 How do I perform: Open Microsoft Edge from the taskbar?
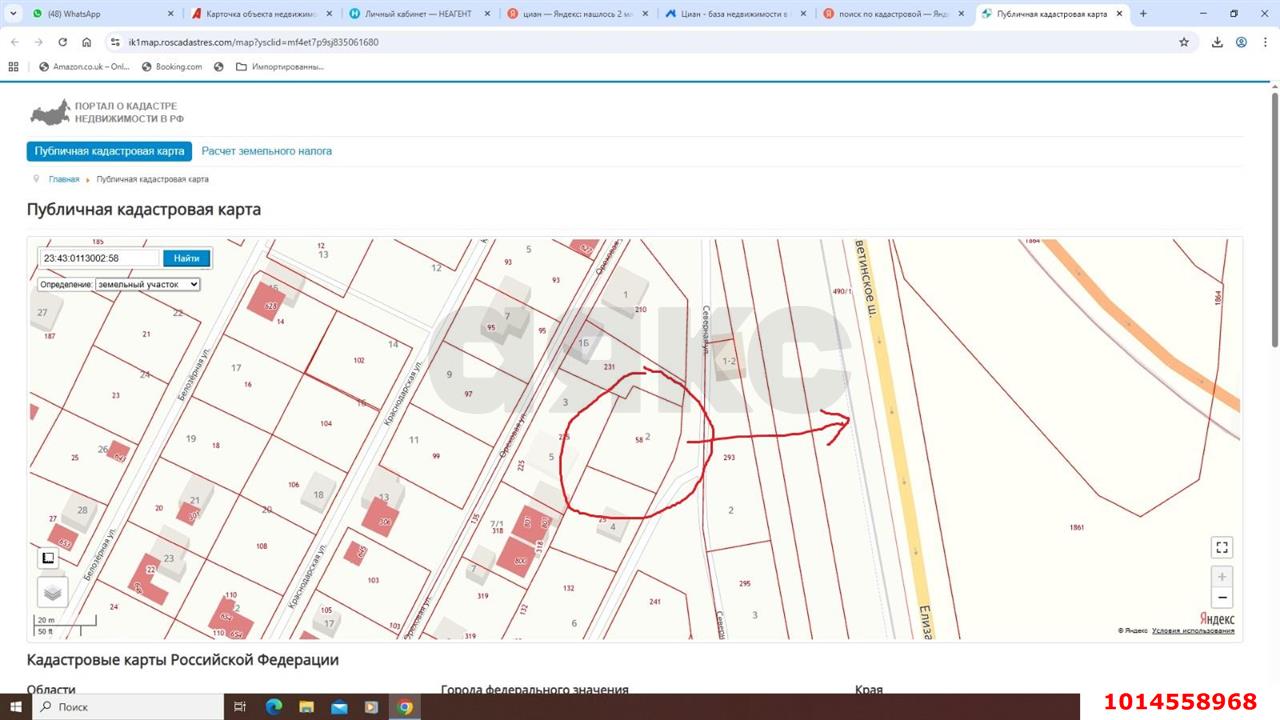point(274,707)
